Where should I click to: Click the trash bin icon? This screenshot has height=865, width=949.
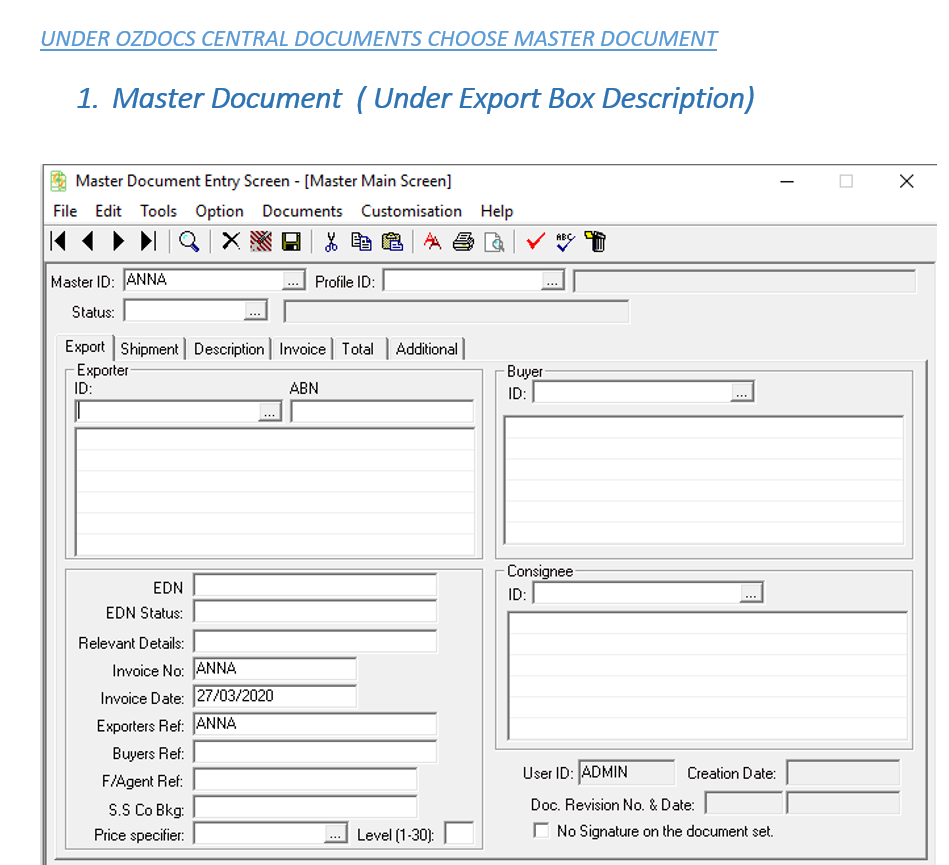click(x=596, y=242)
